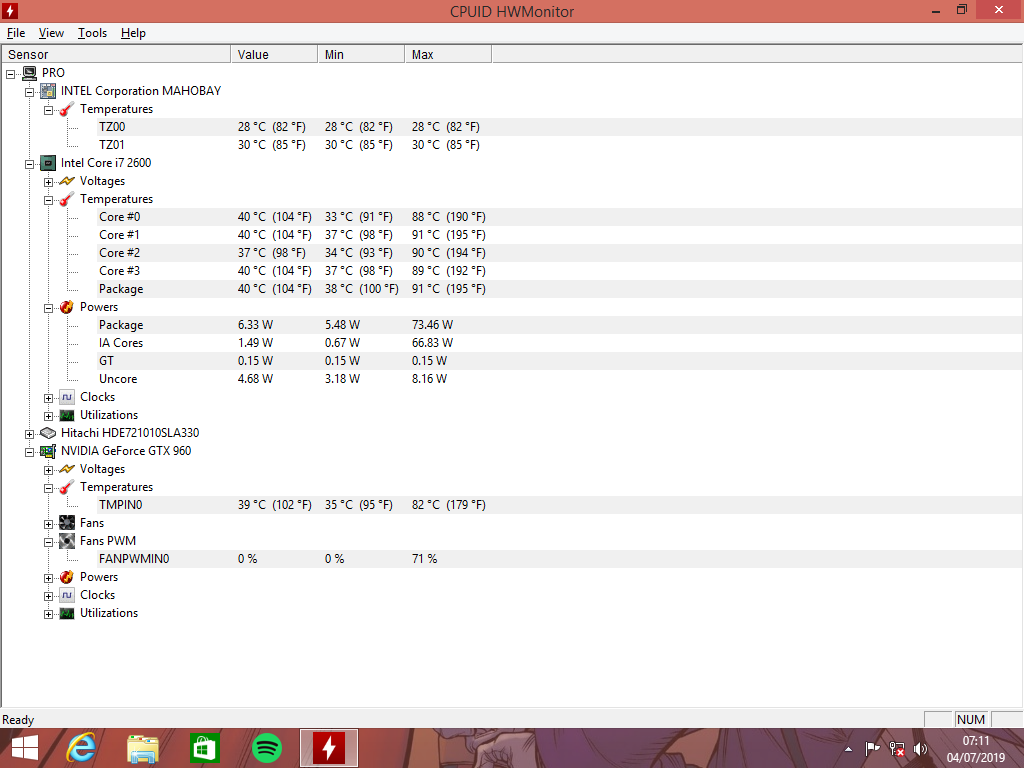Collapse the INTEL Corporation MAHOBAY node
The image size is (1024, 768).
[29, 92]
